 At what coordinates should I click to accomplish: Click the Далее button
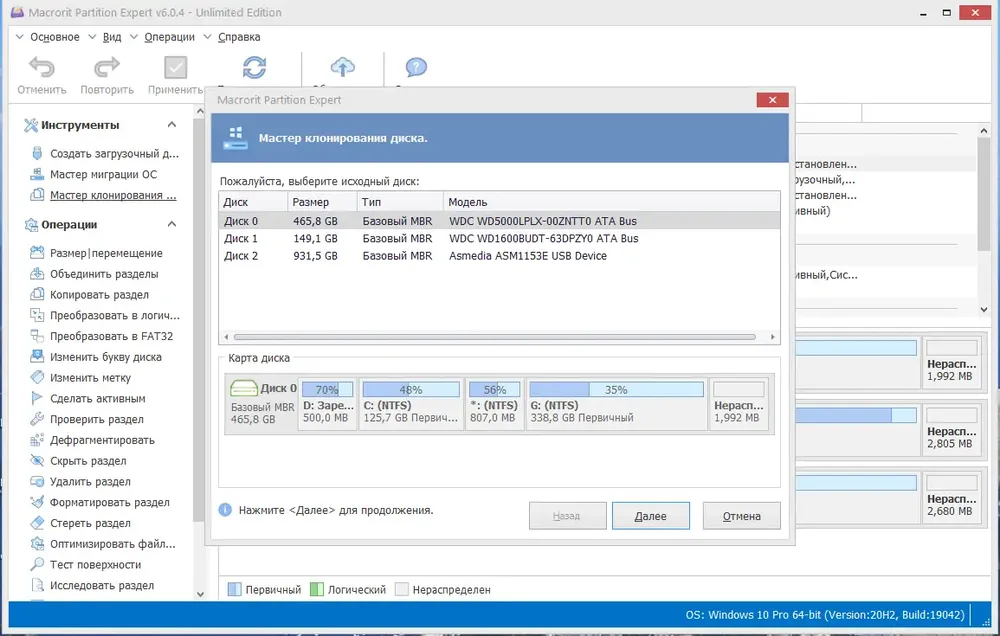tap(651, 516)
